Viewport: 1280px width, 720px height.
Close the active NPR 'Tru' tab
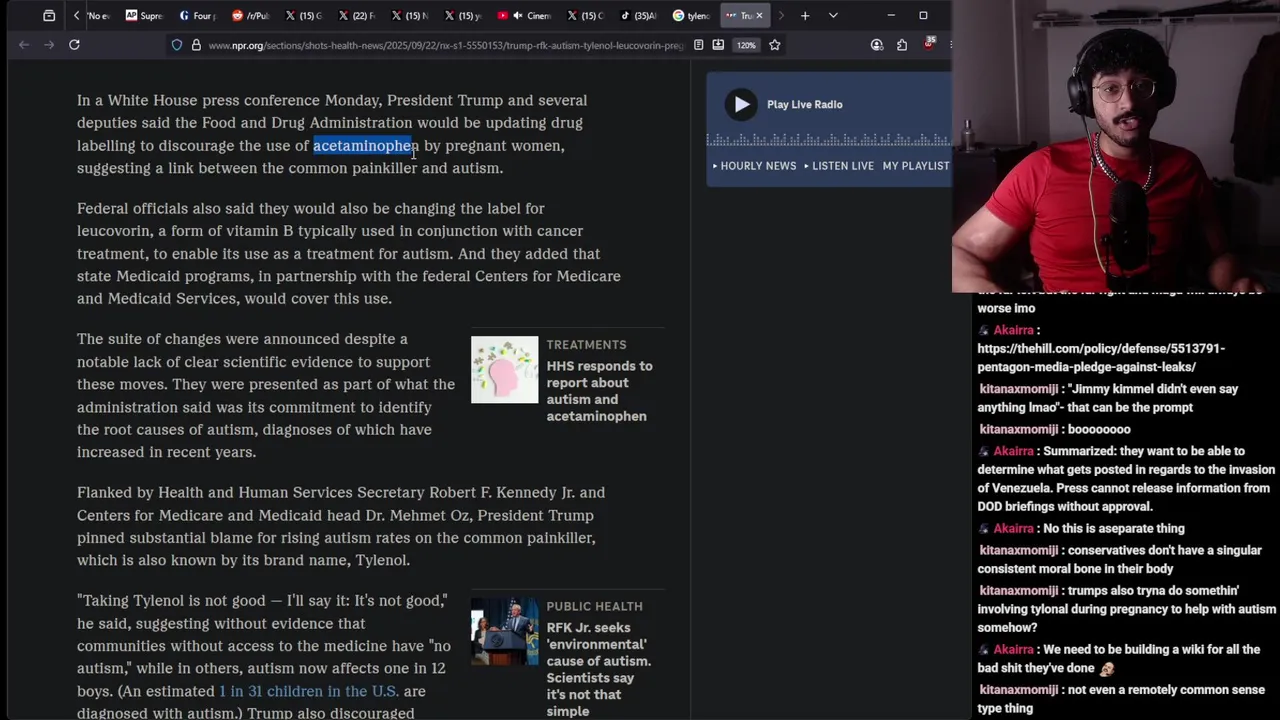click(x=759, y=15)
